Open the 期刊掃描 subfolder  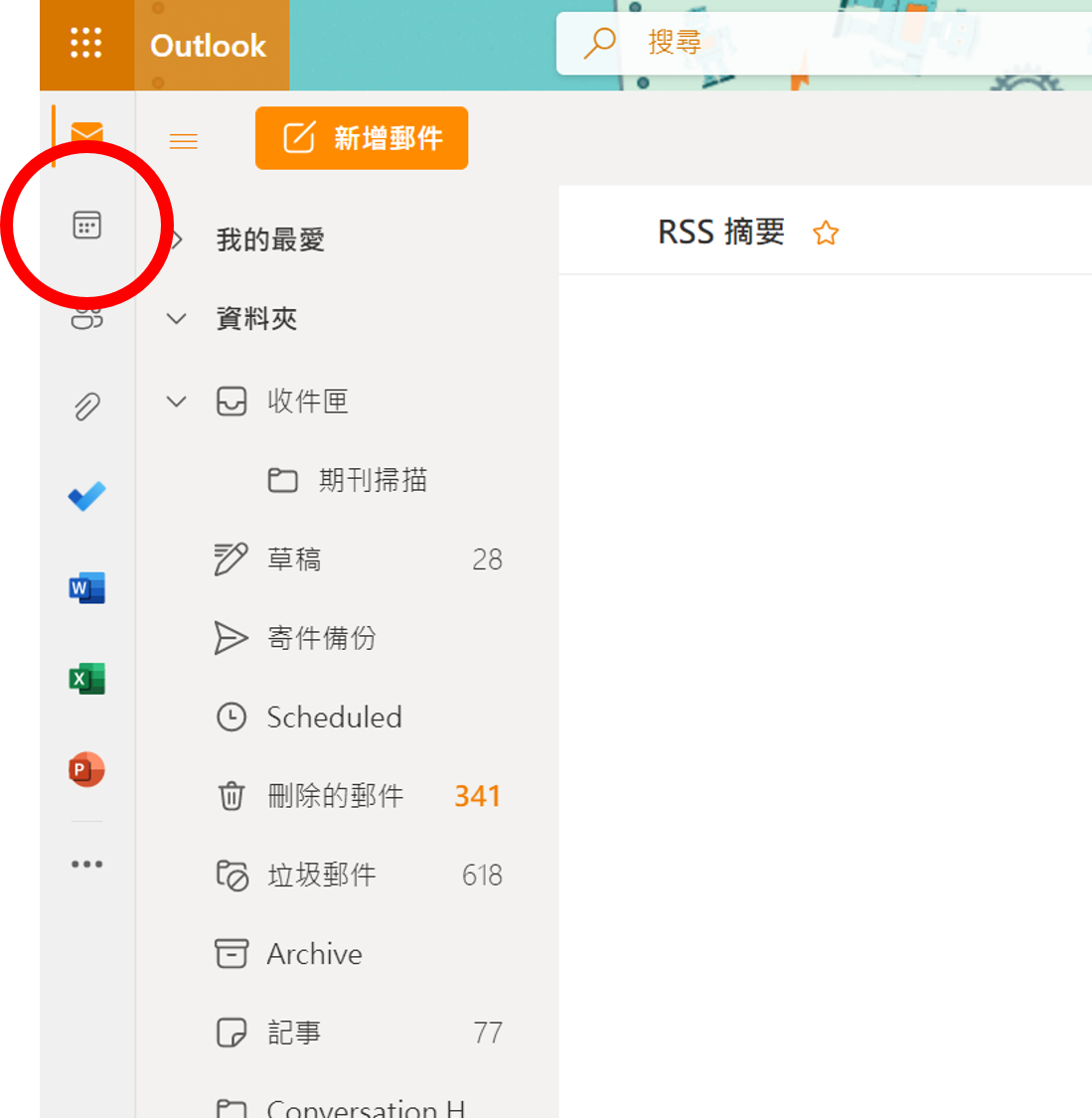tap(347, 481)
